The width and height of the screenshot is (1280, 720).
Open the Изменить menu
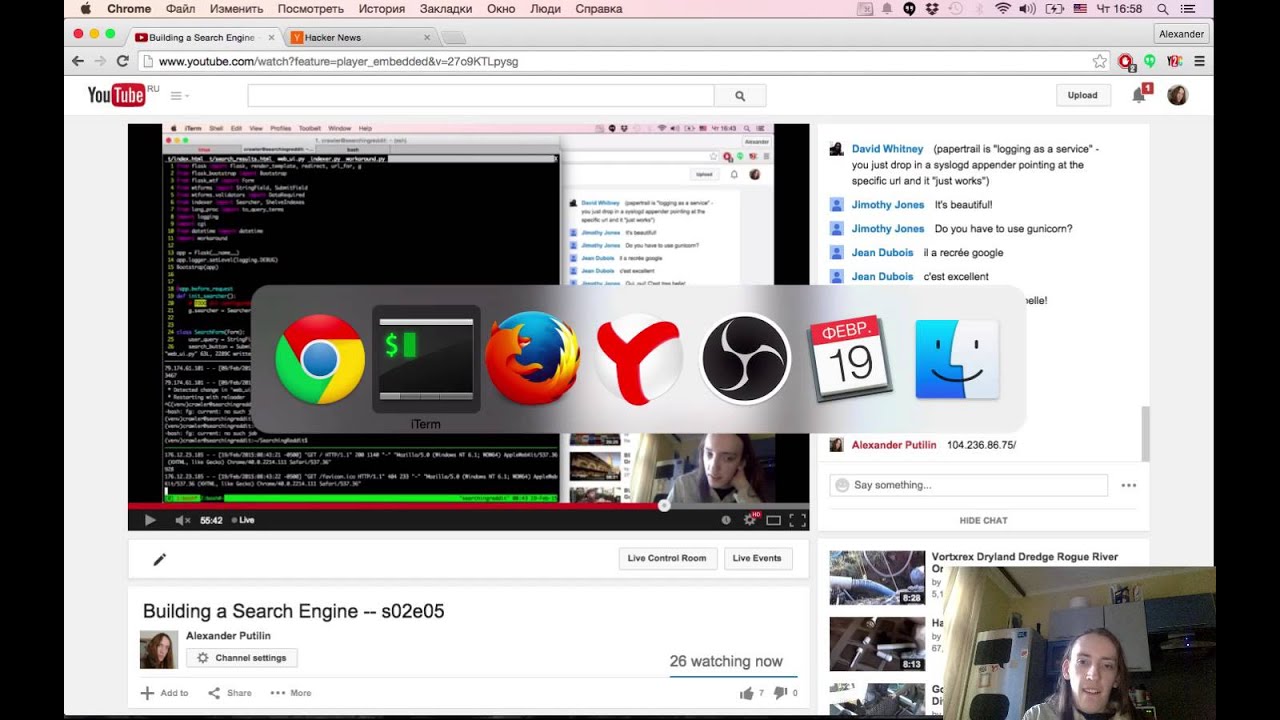pos(236,9)
